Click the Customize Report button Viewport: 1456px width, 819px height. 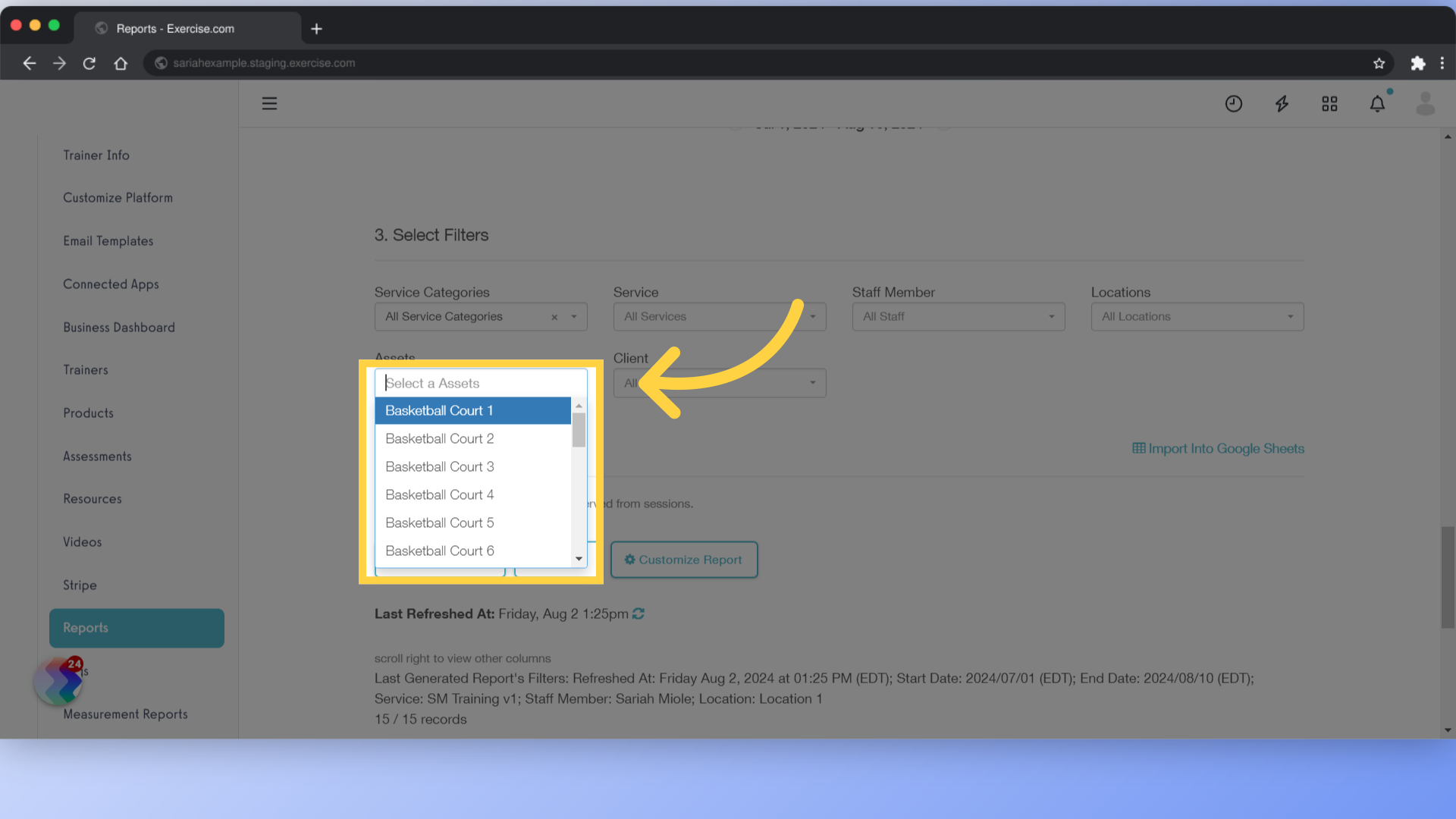683,559
